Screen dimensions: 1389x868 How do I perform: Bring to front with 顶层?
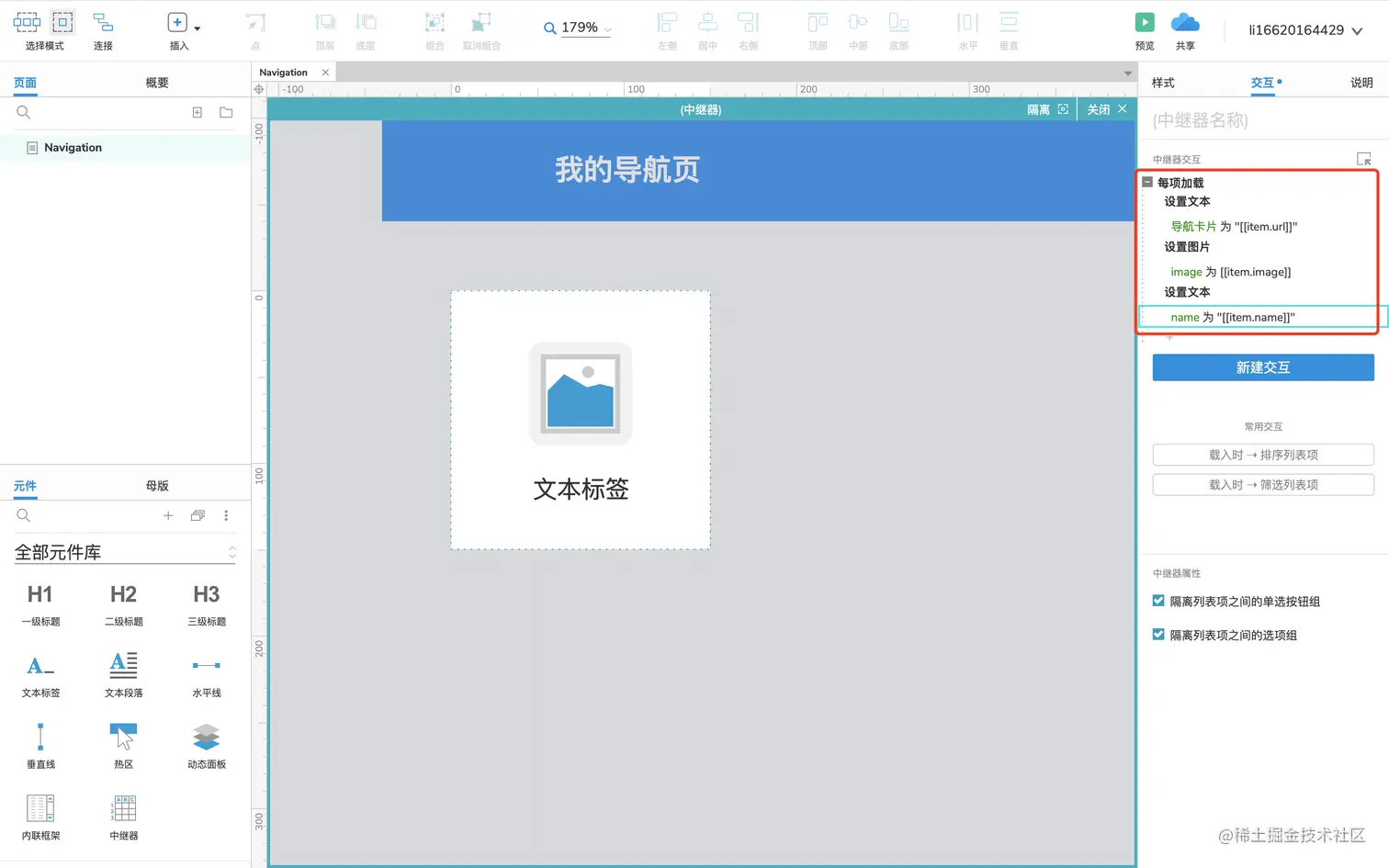click(325, 22)
